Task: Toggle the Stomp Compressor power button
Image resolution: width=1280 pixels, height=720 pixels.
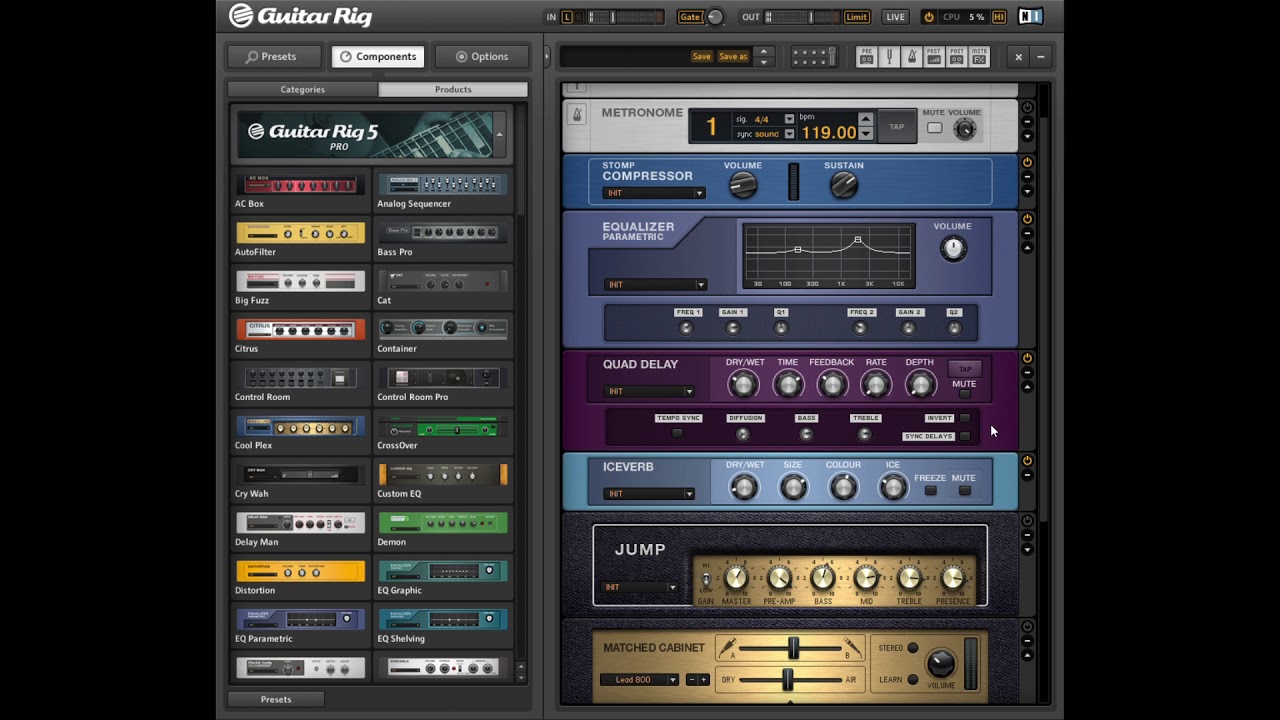Action: 1027,162
